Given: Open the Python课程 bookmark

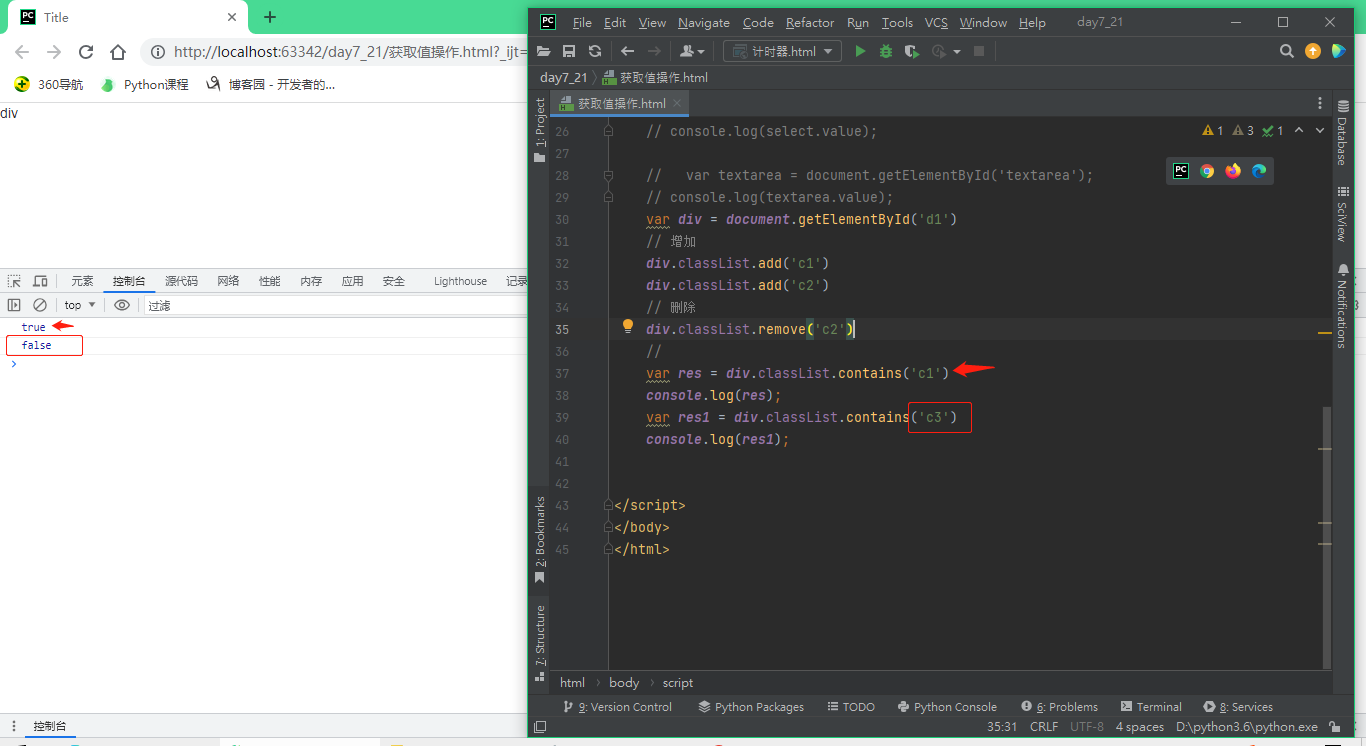Looking at the screenshot, I should (x=145, y=85).
